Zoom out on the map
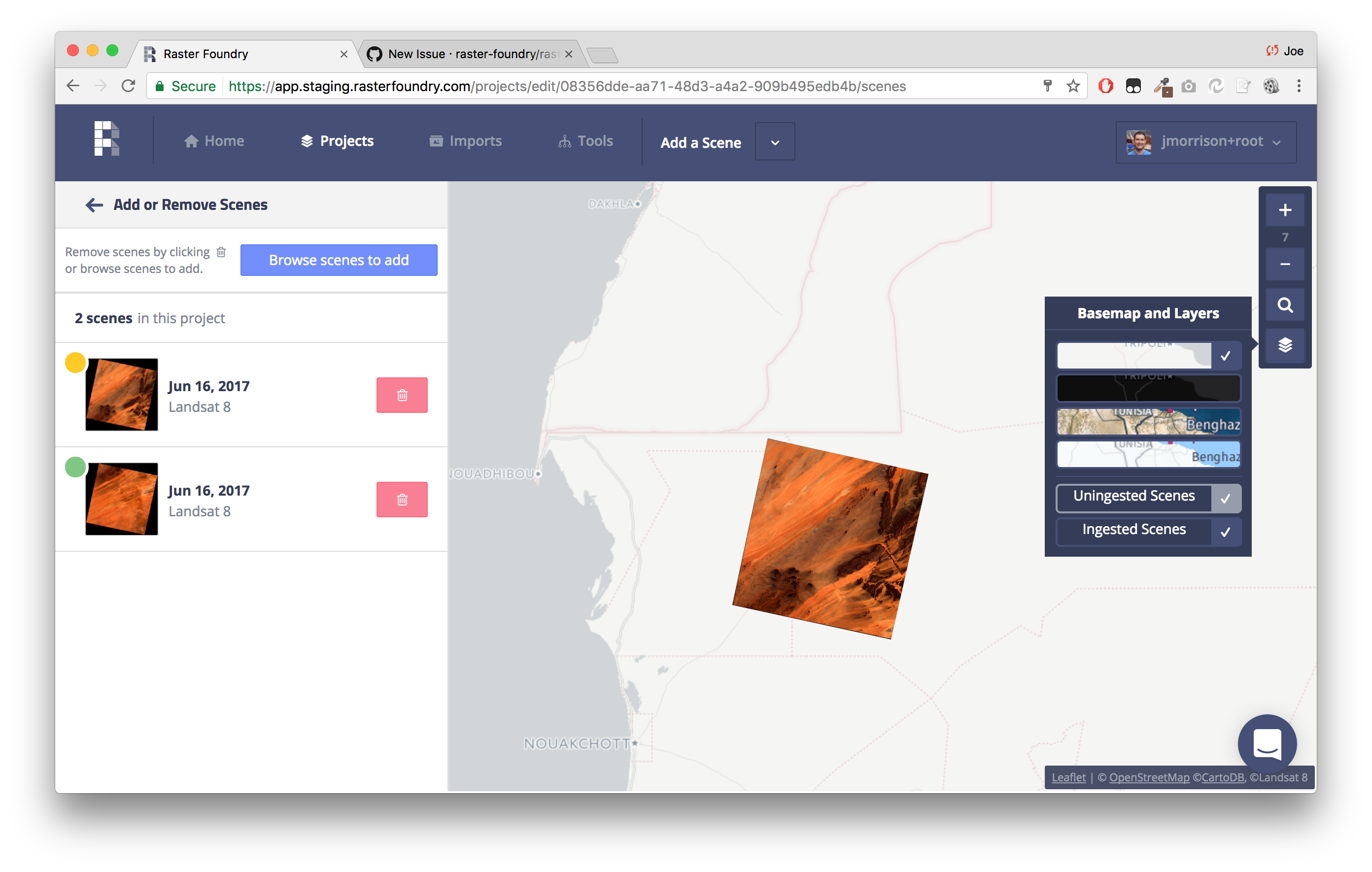The image size is (1372, 872). pos(1285,264)
